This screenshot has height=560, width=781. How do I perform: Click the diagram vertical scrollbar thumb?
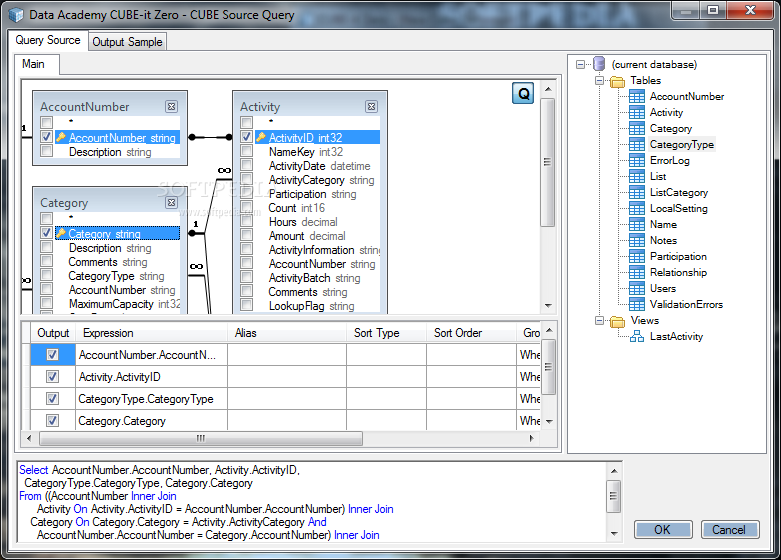tap(547, 162)
